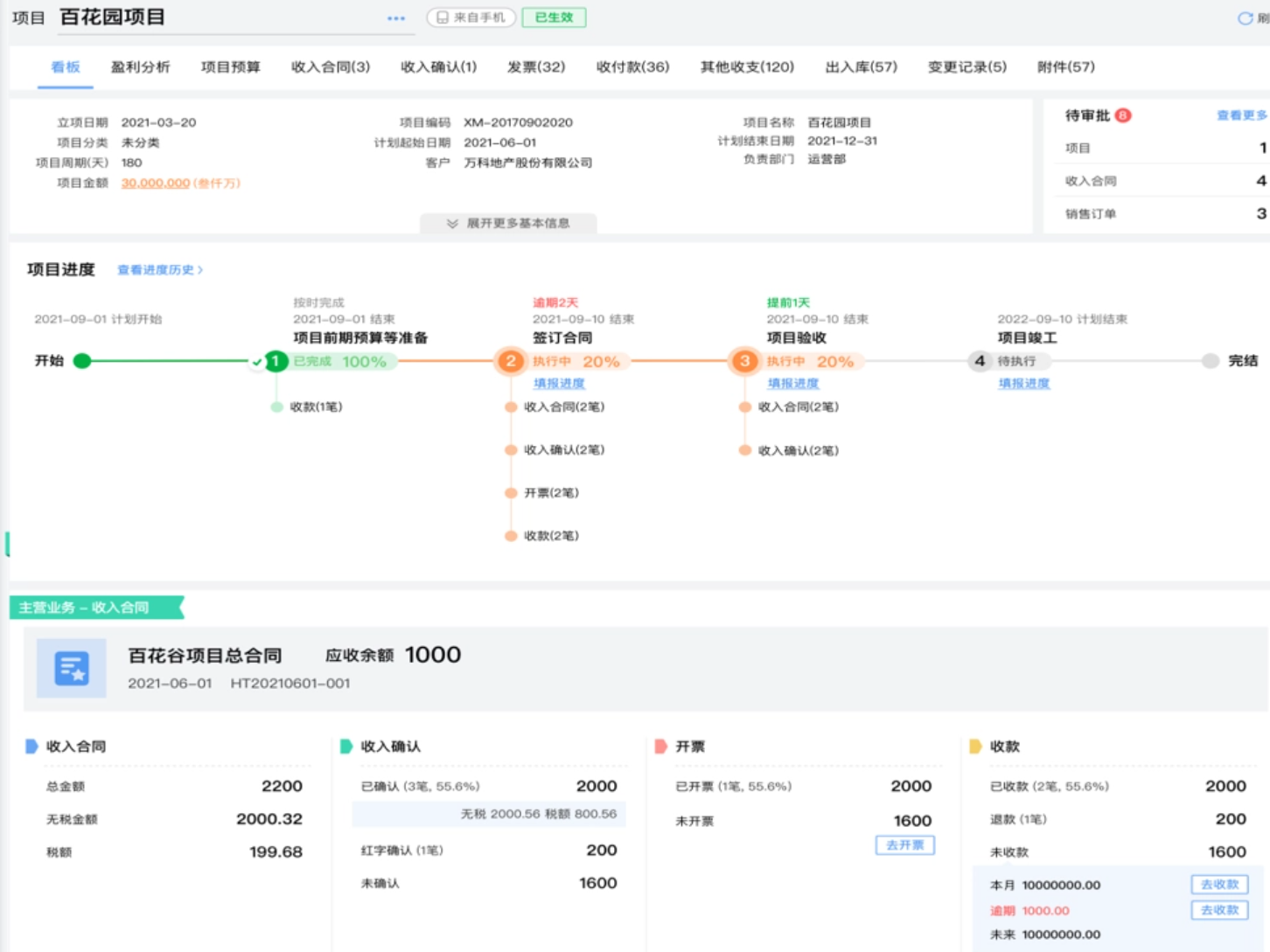This screenshot has height=952, width=1270.
Task: Click the gray 完结 end node
Action: (x=1211, y=361)
